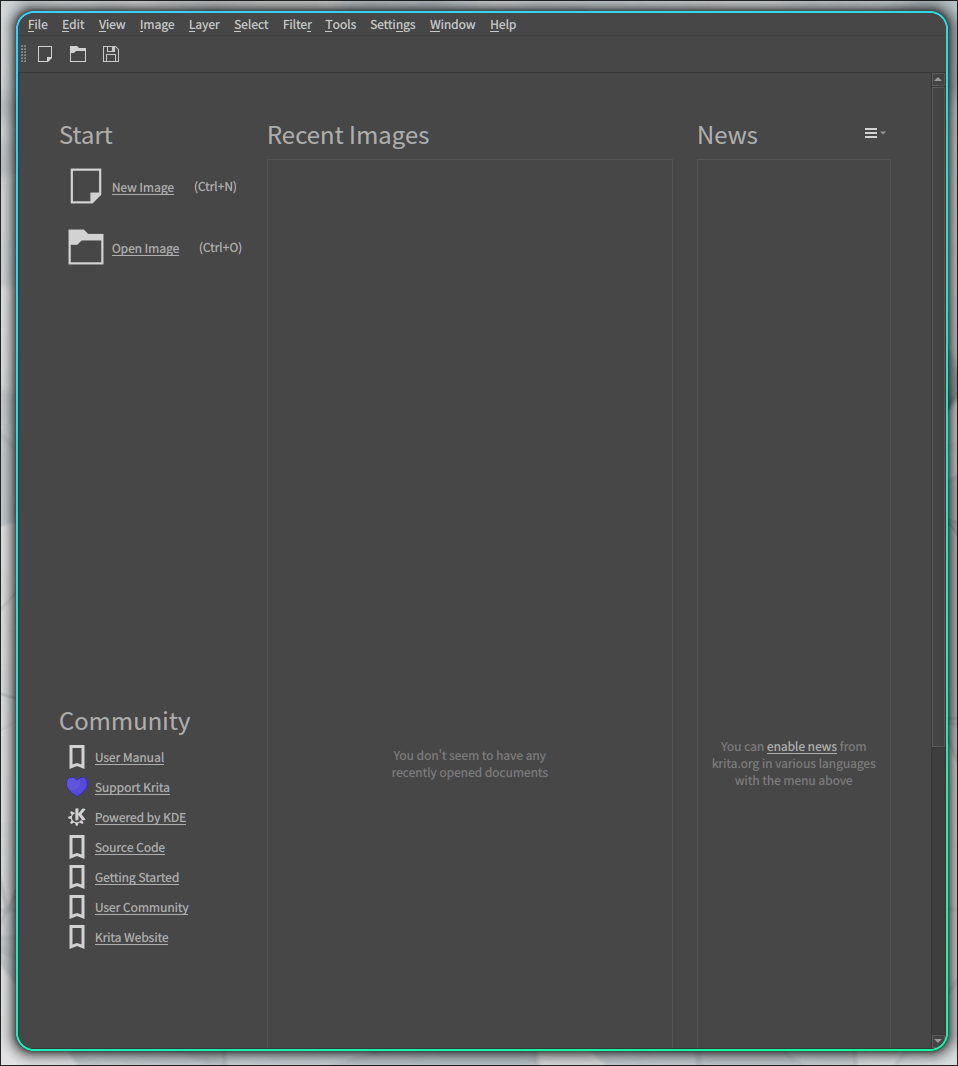
Task: Click the KDE gear logo icon
Action: (x=77, y=816)
